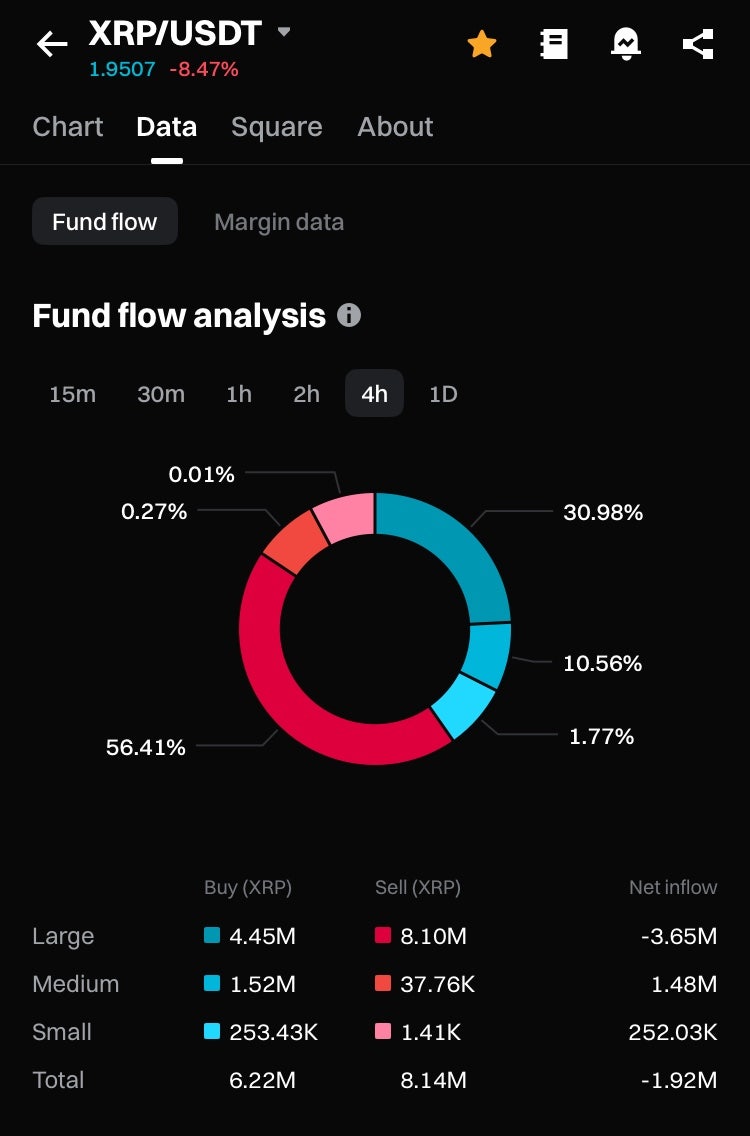Tap the share icon
The image size is (750, 1136).
tap(698, 44)
